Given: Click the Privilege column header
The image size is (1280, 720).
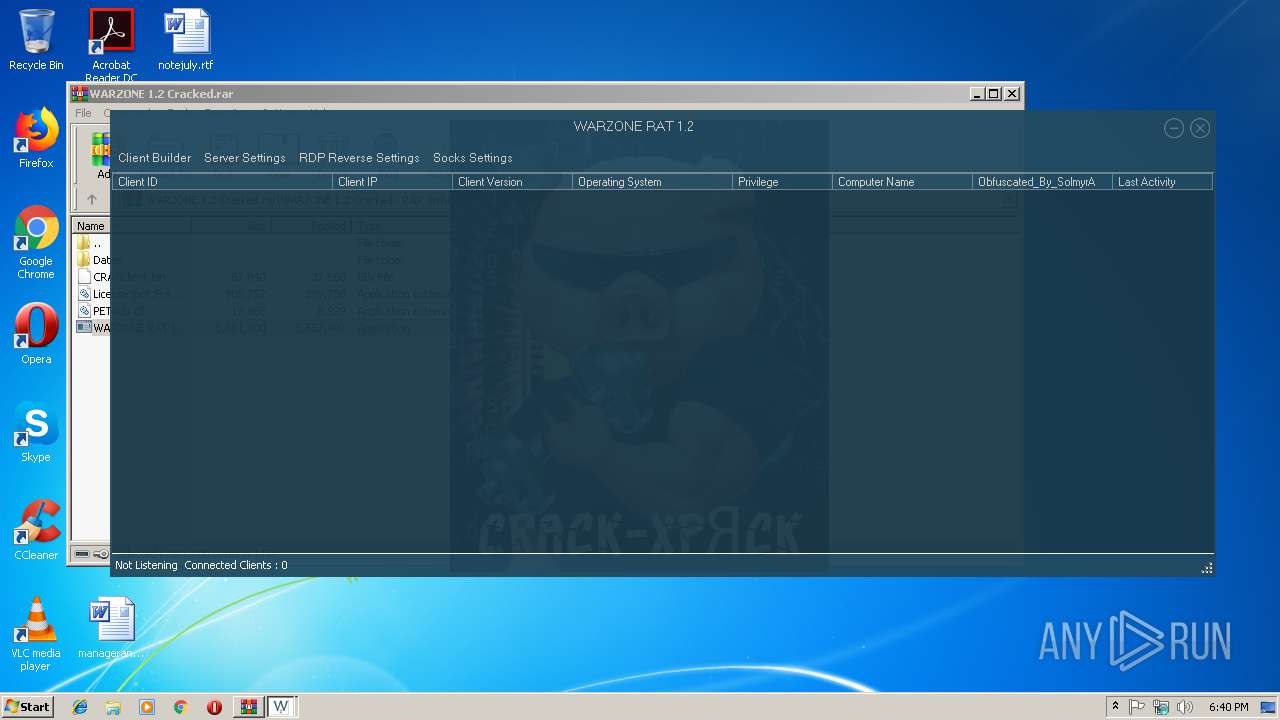Looking at the screenshot, I should pyautogui.click(x=782, y=182).
